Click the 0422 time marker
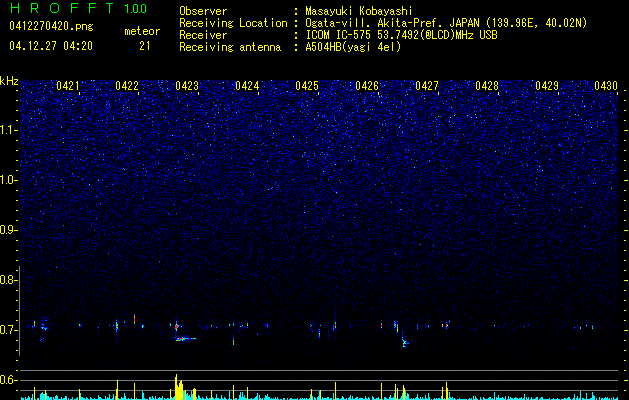 click(x=127, y=86)
